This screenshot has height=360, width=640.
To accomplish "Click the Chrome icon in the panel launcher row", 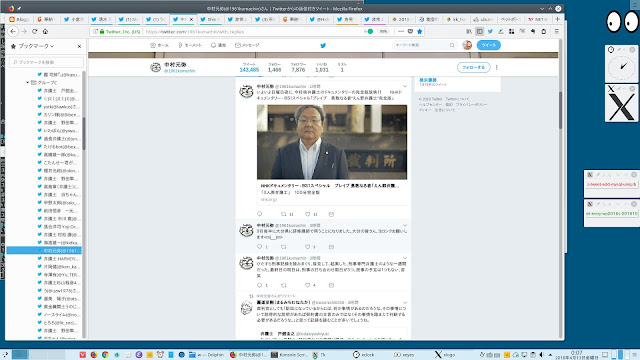I will point(105,355).
